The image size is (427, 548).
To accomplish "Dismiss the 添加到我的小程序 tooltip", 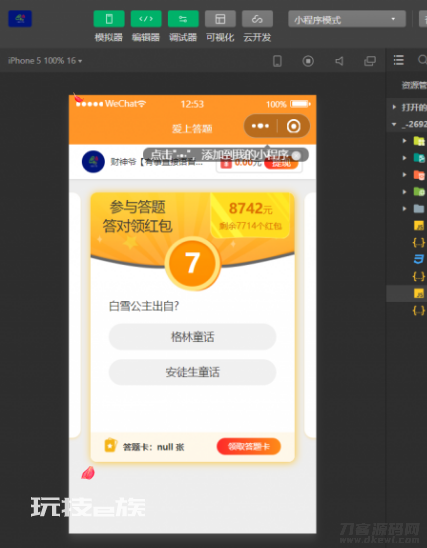I will [x=296, y=156].
